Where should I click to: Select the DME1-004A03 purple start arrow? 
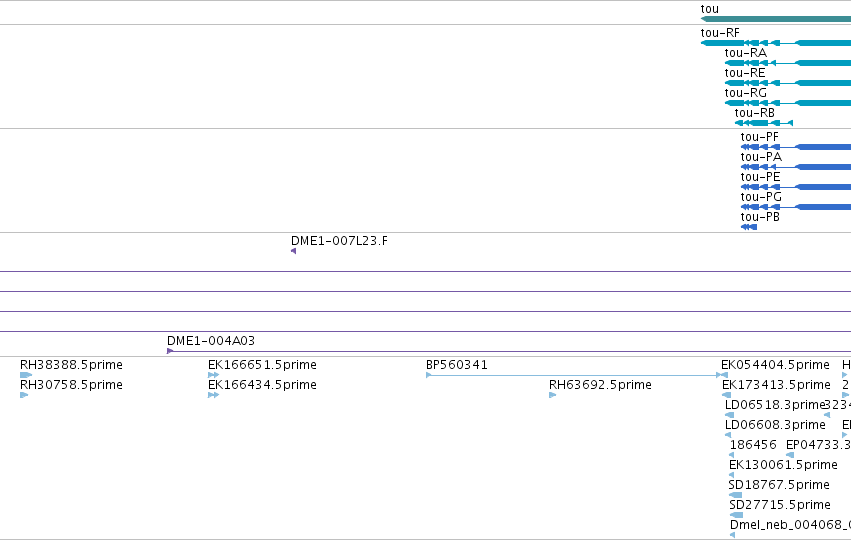(x=170, y=351)
